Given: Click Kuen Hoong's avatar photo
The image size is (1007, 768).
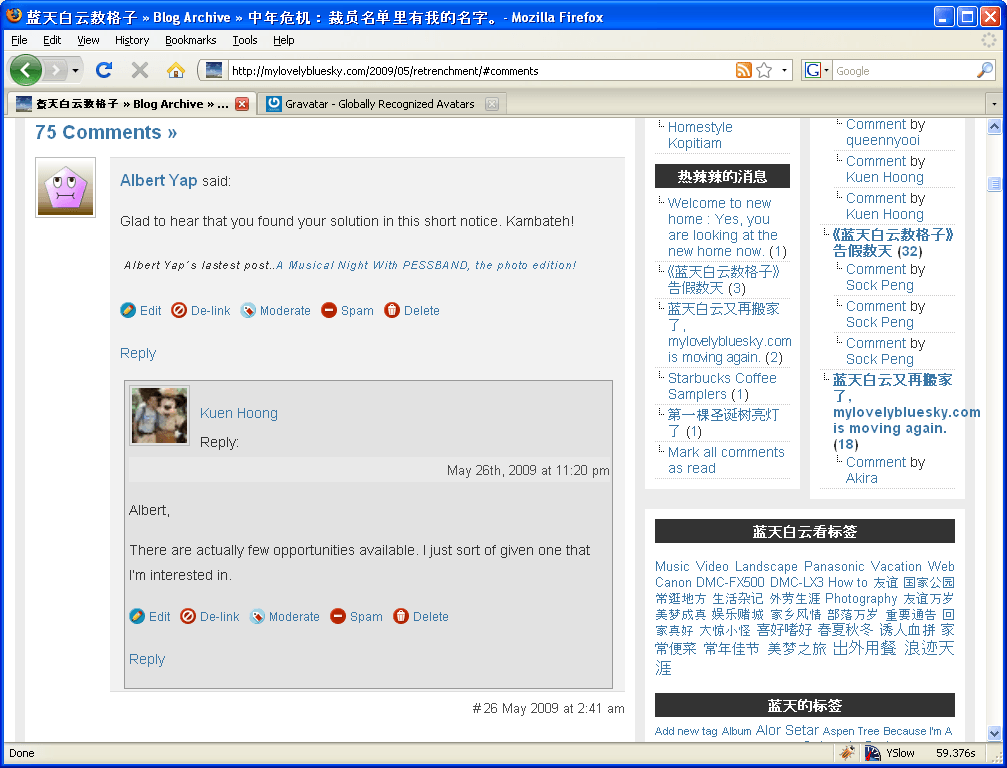Looking at the screenshot, I should 160,416.
